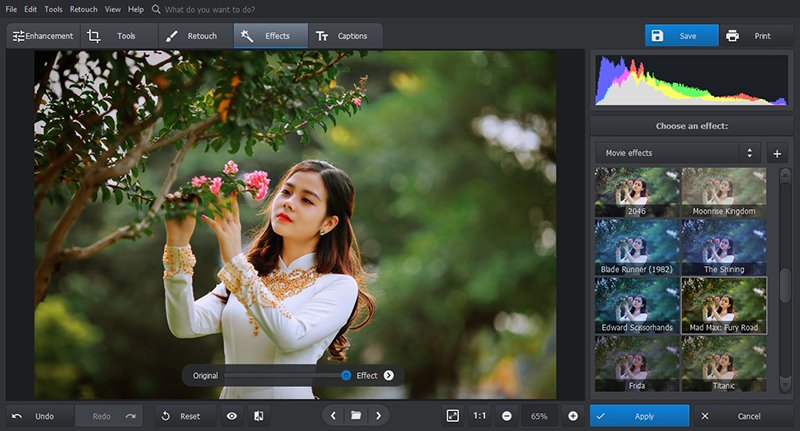Switch to the Enhancement tab
Image resolution: width=800 pixels, height=431 pixels.
[x=42, y=36]
